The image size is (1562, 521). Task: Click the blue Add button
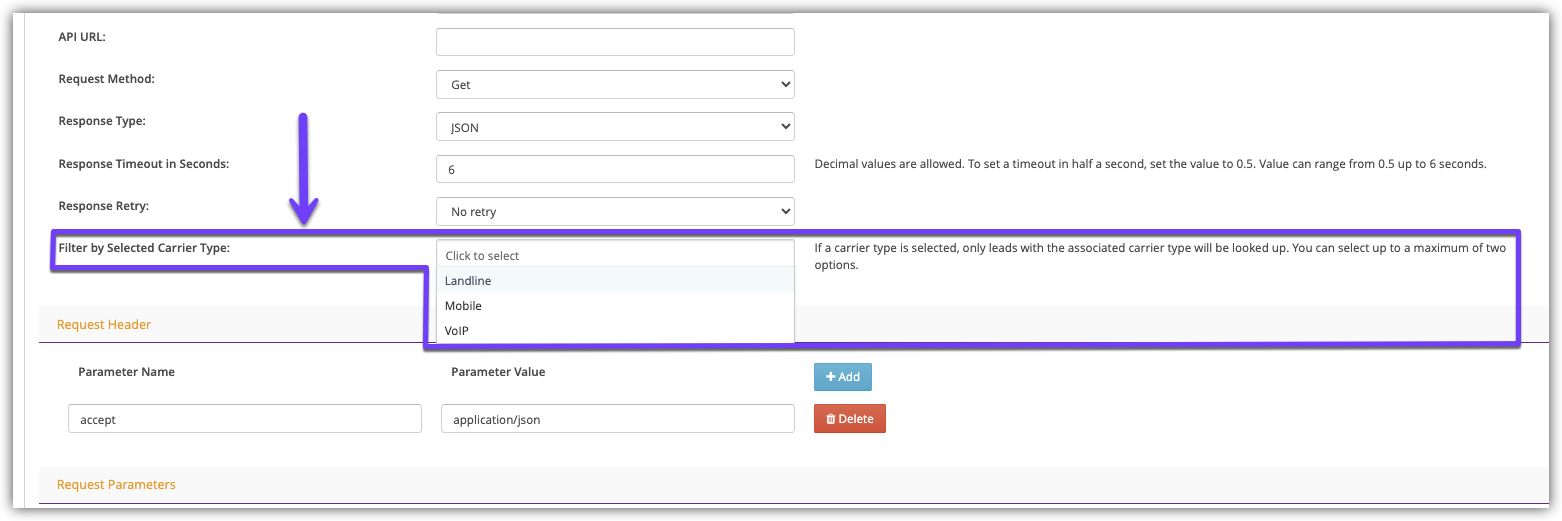[843, 377]
